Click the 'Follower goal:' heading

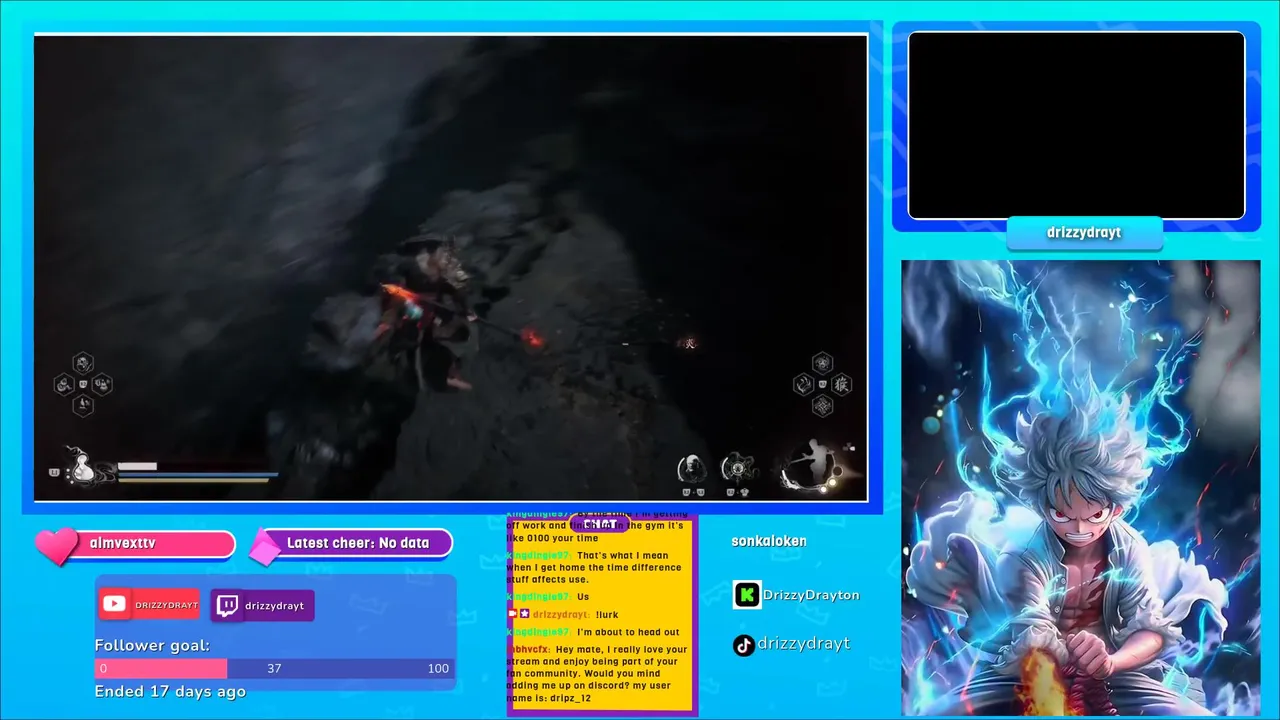[x=152, y=646]
